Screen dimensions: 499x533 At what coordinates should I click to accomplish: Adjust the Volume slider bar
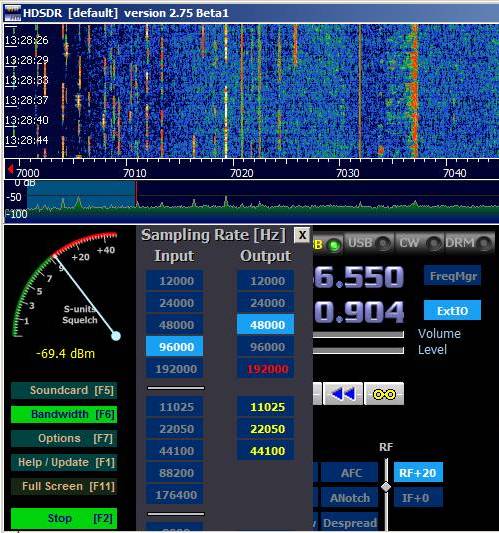[358, 335]
